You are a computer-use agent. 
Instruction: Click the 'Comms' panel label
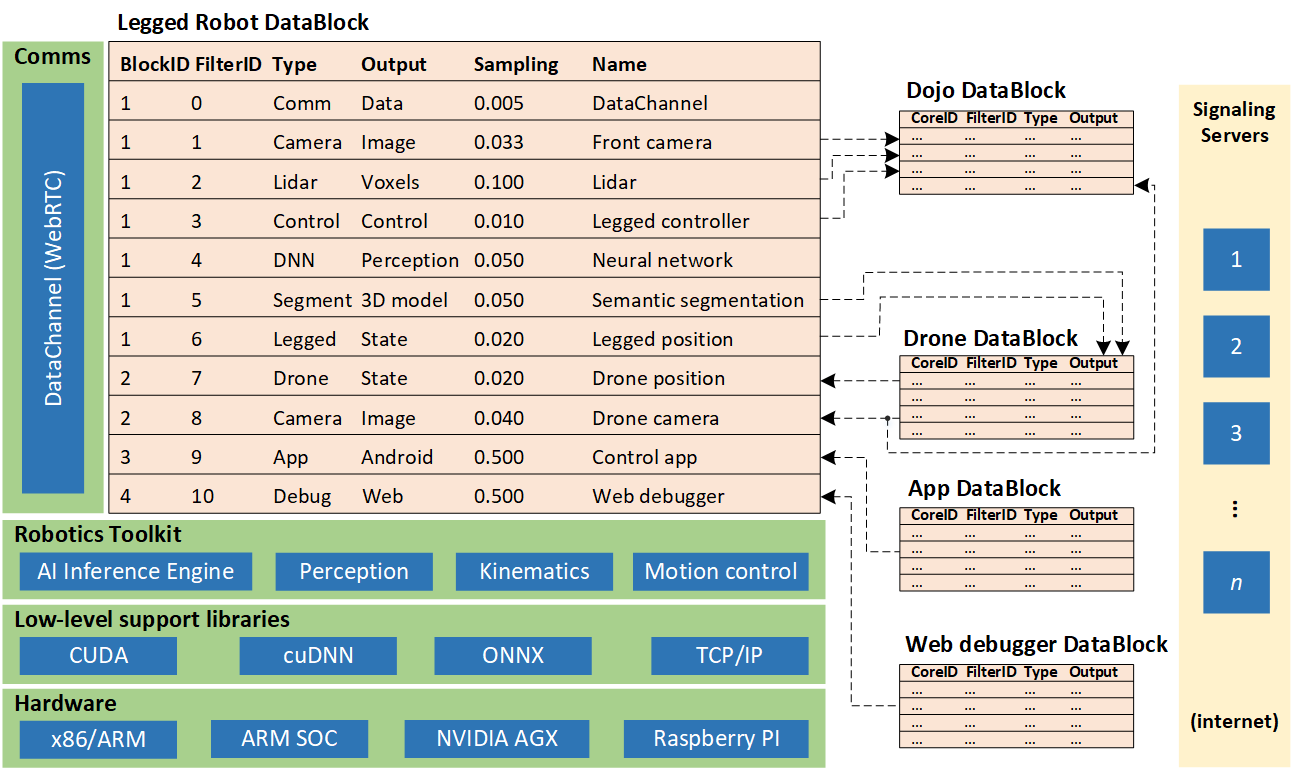point(52,57)
